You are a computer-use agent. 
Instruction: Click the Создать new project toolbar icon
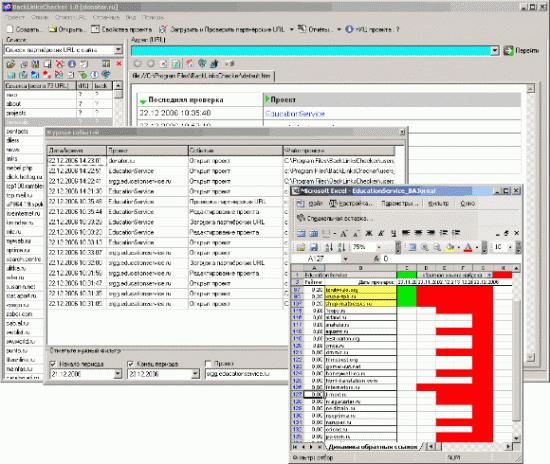pyautogui.click(x=10, y=29)
